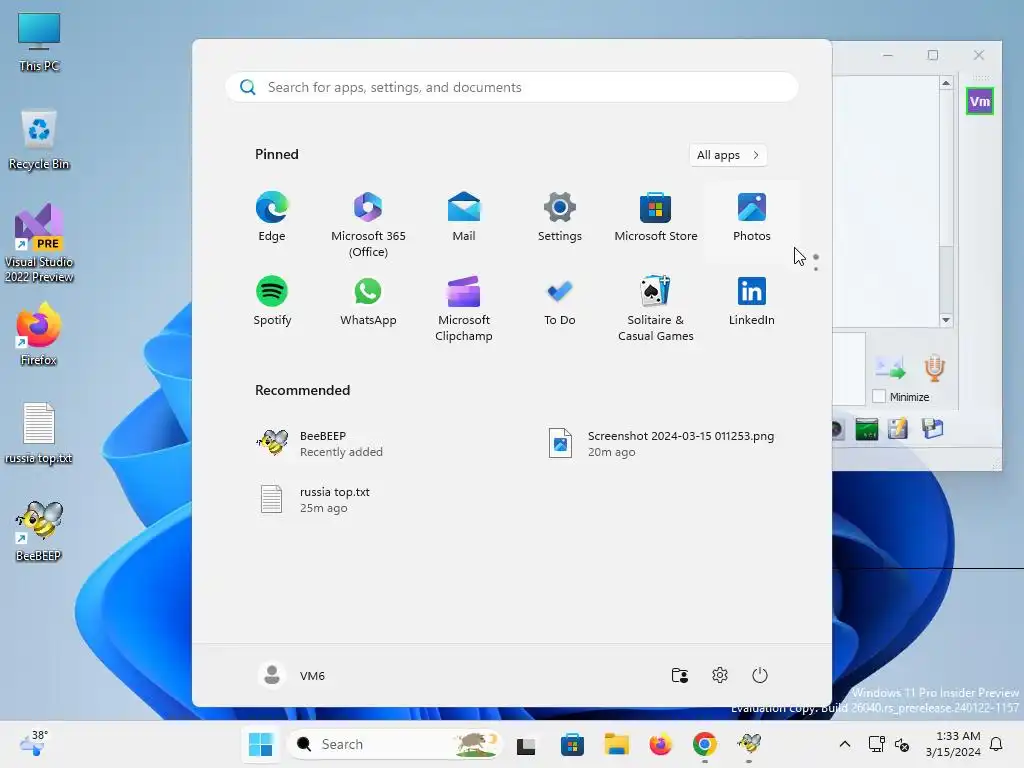This screenshot has width=1024, height=768.
Task: Select Visual Studio 2022 Preview shortcut
Action: pos(39,244)
